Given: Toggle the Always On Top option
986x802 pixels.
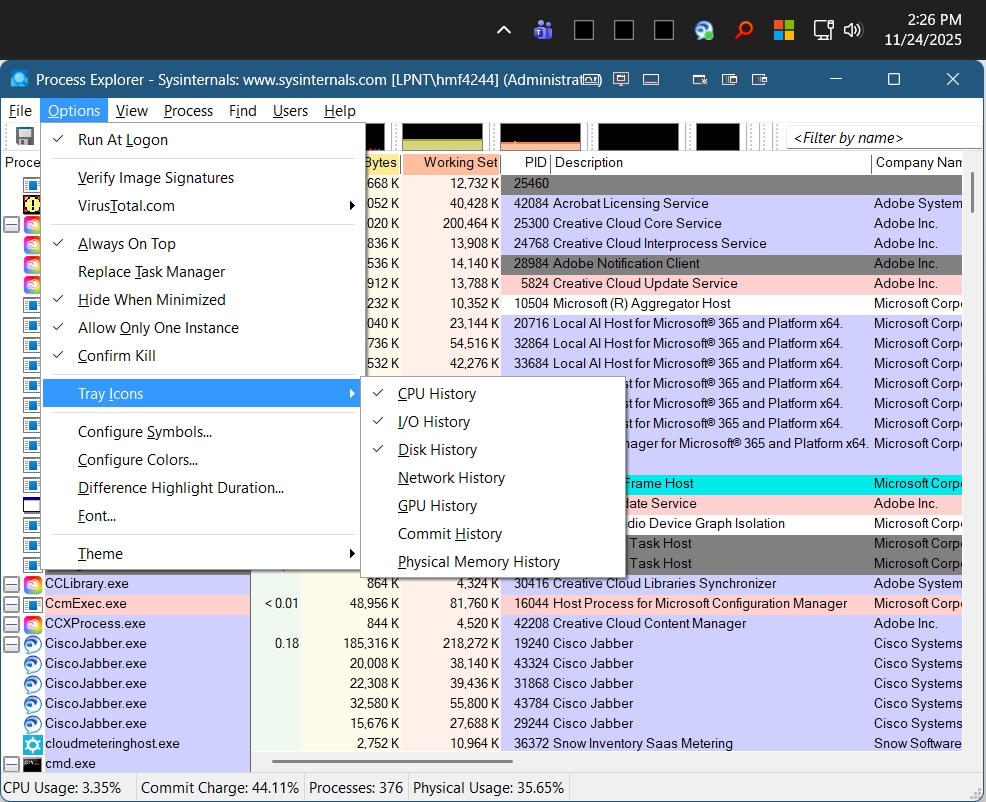Looking at the screenshot, I should 126,244.
